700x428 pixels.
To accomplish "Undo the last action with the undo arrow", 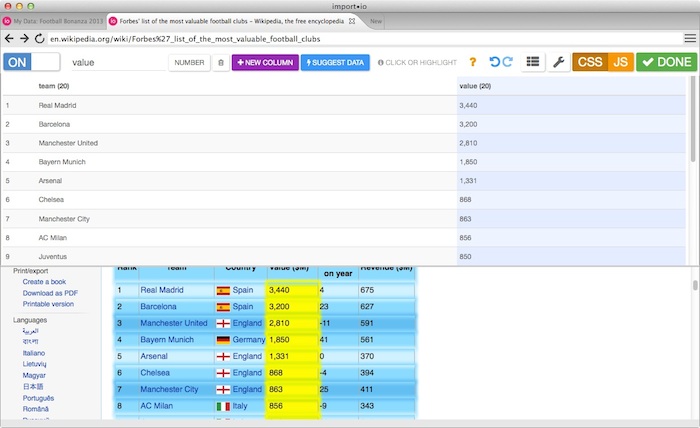I will click(x=494, y=62).
